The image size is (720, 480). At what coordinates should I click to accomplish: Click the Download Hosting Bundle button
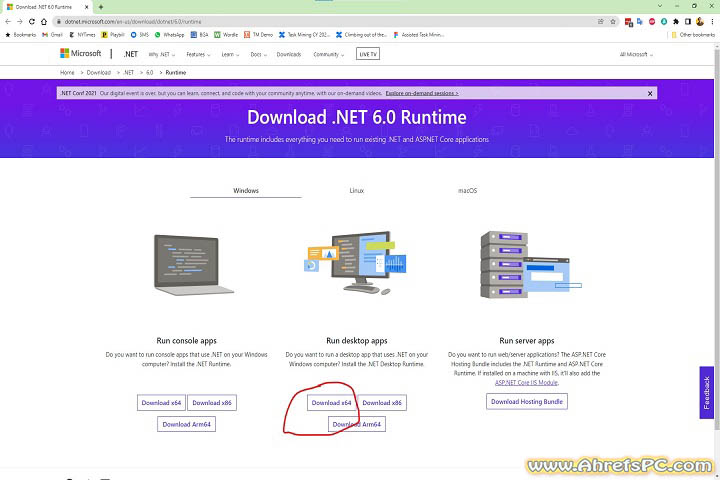point(527,401)
